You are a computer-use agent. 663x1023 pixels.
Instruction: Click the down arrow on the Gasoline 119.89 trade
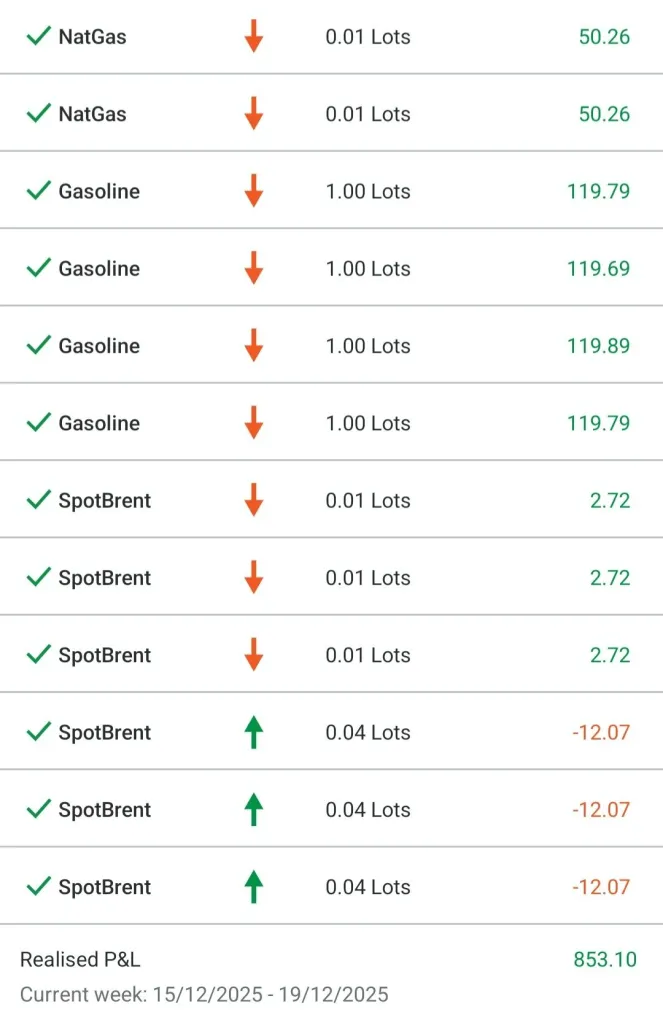[x=254, y=346]
